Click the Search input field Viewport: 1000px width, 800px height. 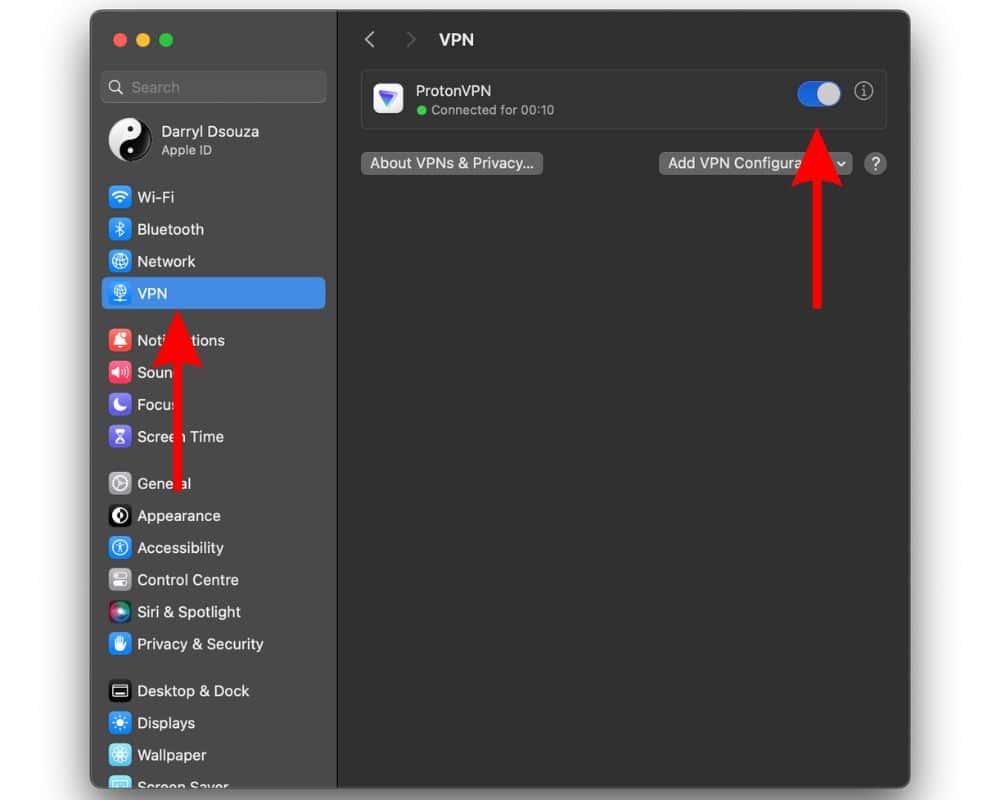214,87
